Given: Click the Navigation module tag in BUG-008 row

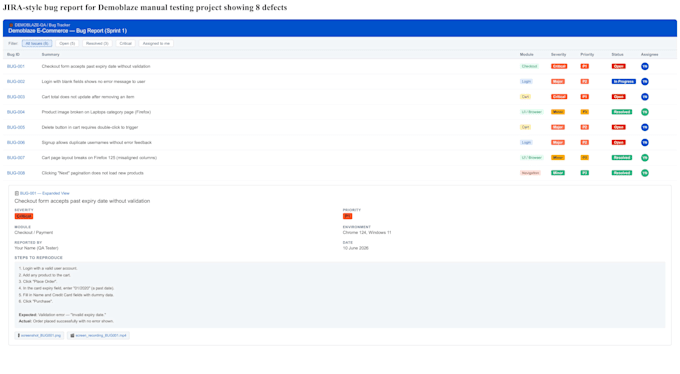Looking at the screenshot, I should [530, 173].
